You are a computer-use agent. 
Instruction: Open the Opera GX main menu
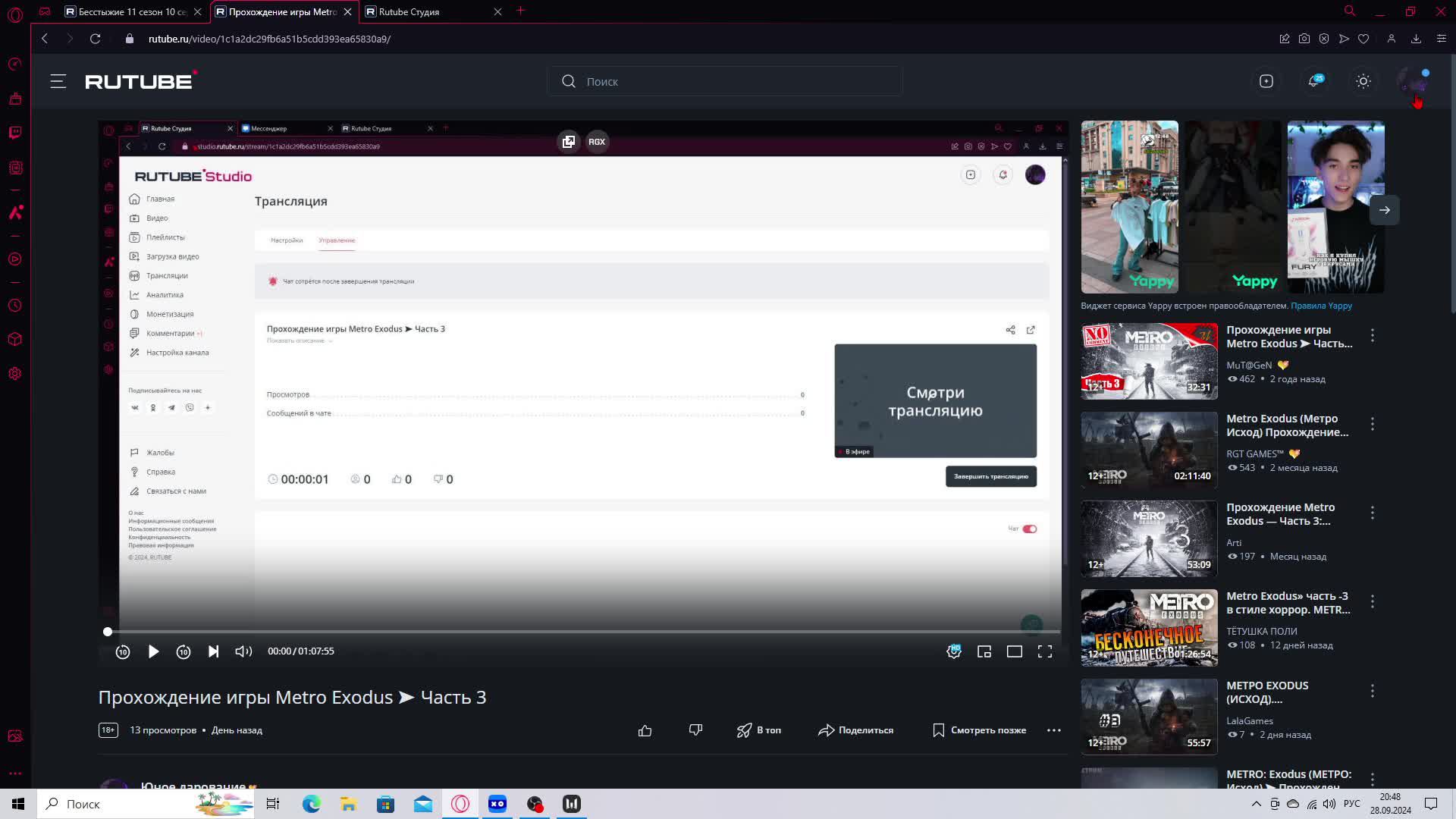pyautogui.click(x=15, y=14)
